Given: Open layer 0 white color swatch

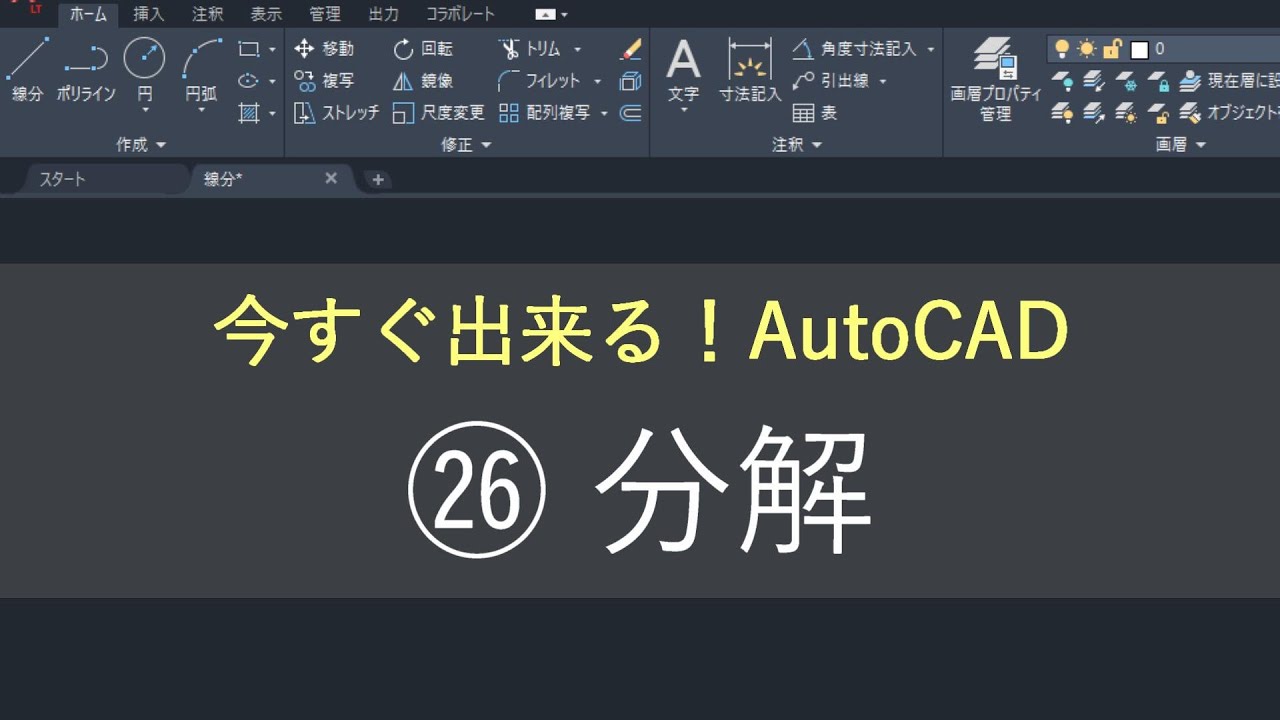Looking at the screenshot, I should [x=1139, y=49].
